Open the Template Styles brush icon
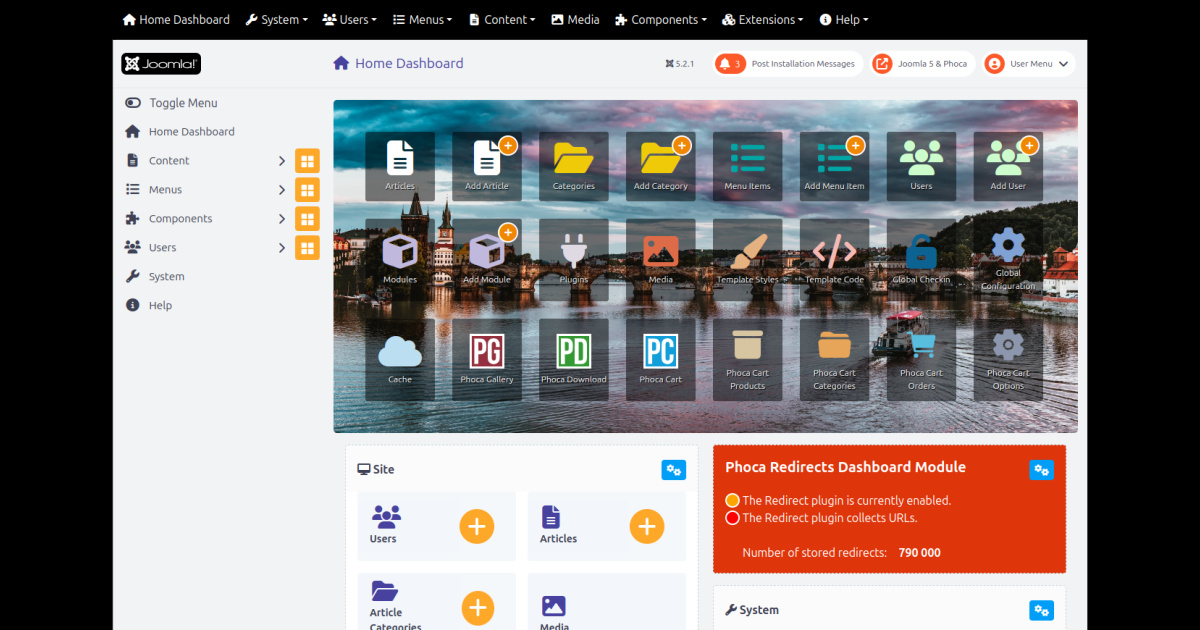The image size is (1200, 630). (x=748, y=260)
